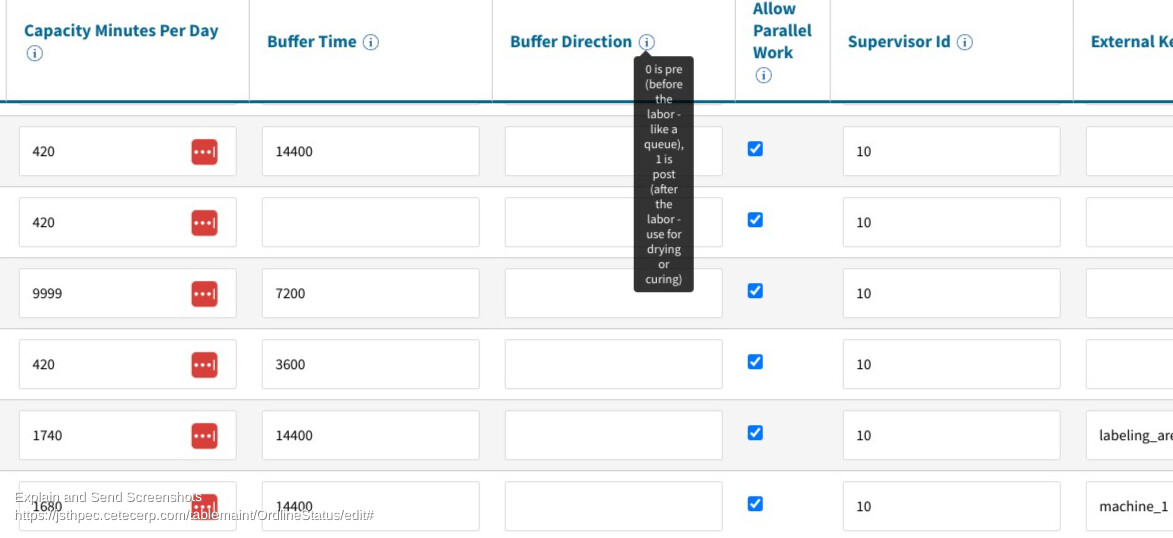The image size is (1173, 538).
Task: Click the Buffer Direction info icon
Action: 647,42
